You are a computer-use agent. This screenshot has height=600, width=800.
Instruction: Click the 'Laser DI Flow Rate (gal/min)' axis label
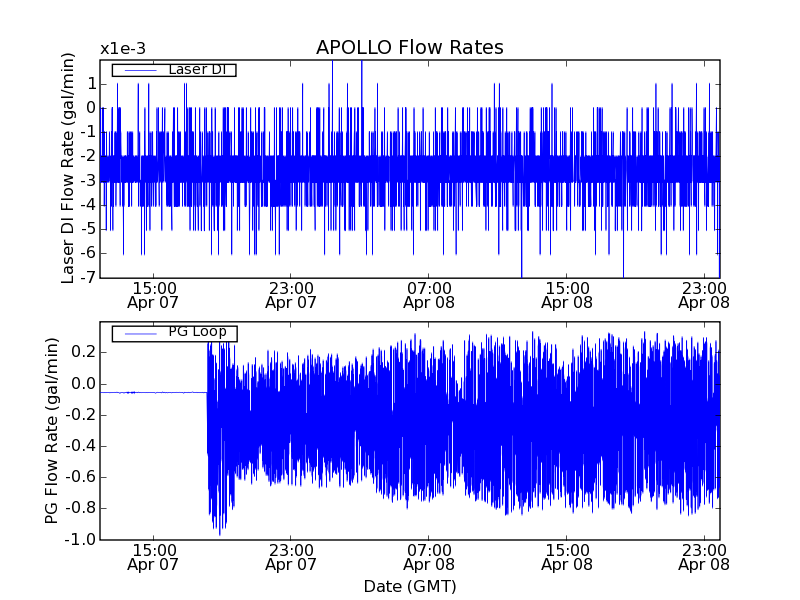pyautogui.click(x=67, y=168)
